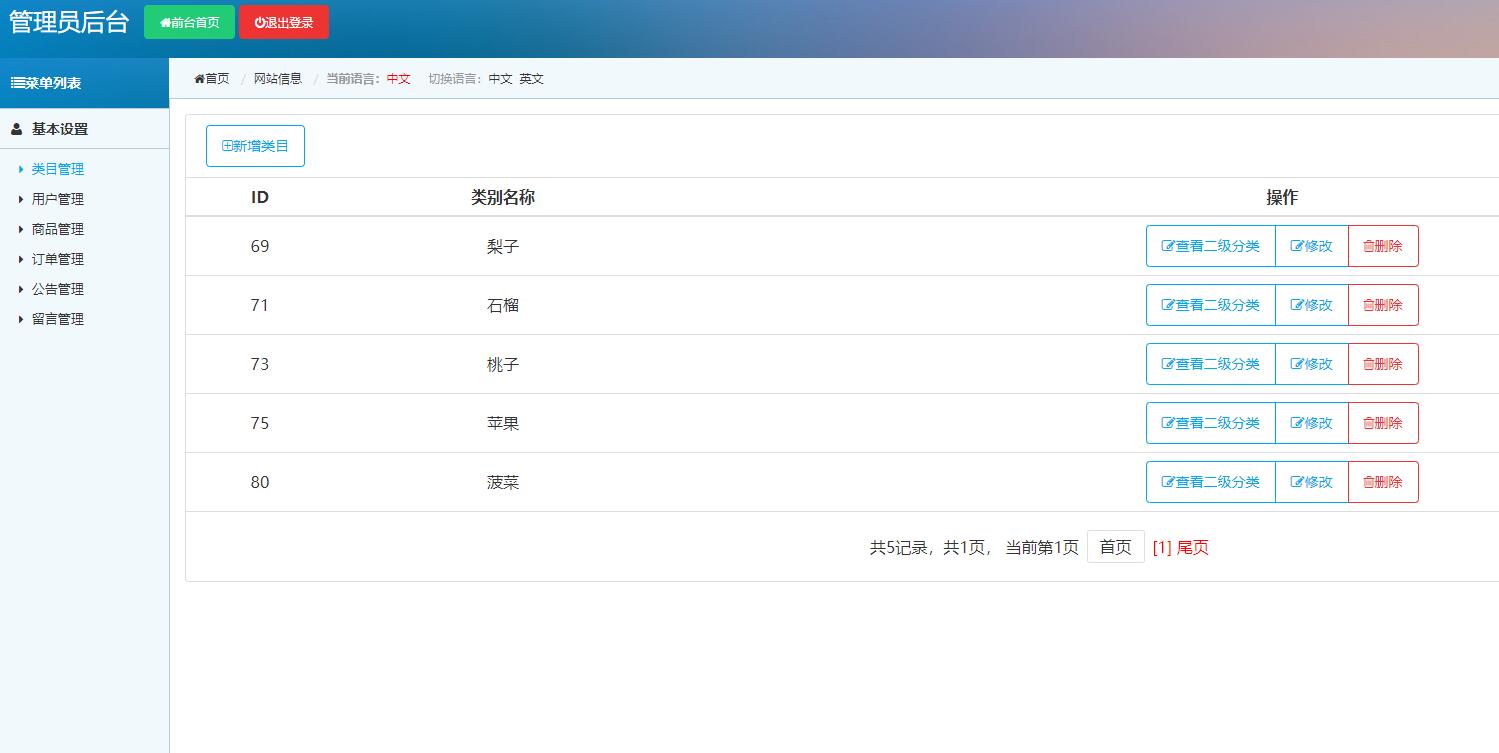Click the arrow beside 用户管理
This screenshot has width=1499, height=753.
21,199
